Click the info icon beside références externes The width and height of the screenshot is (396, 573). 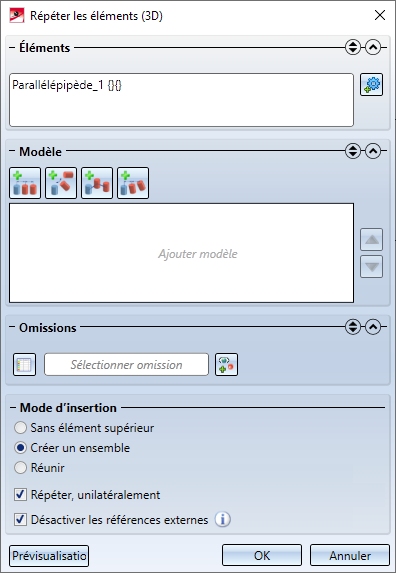tap(222, 519)
